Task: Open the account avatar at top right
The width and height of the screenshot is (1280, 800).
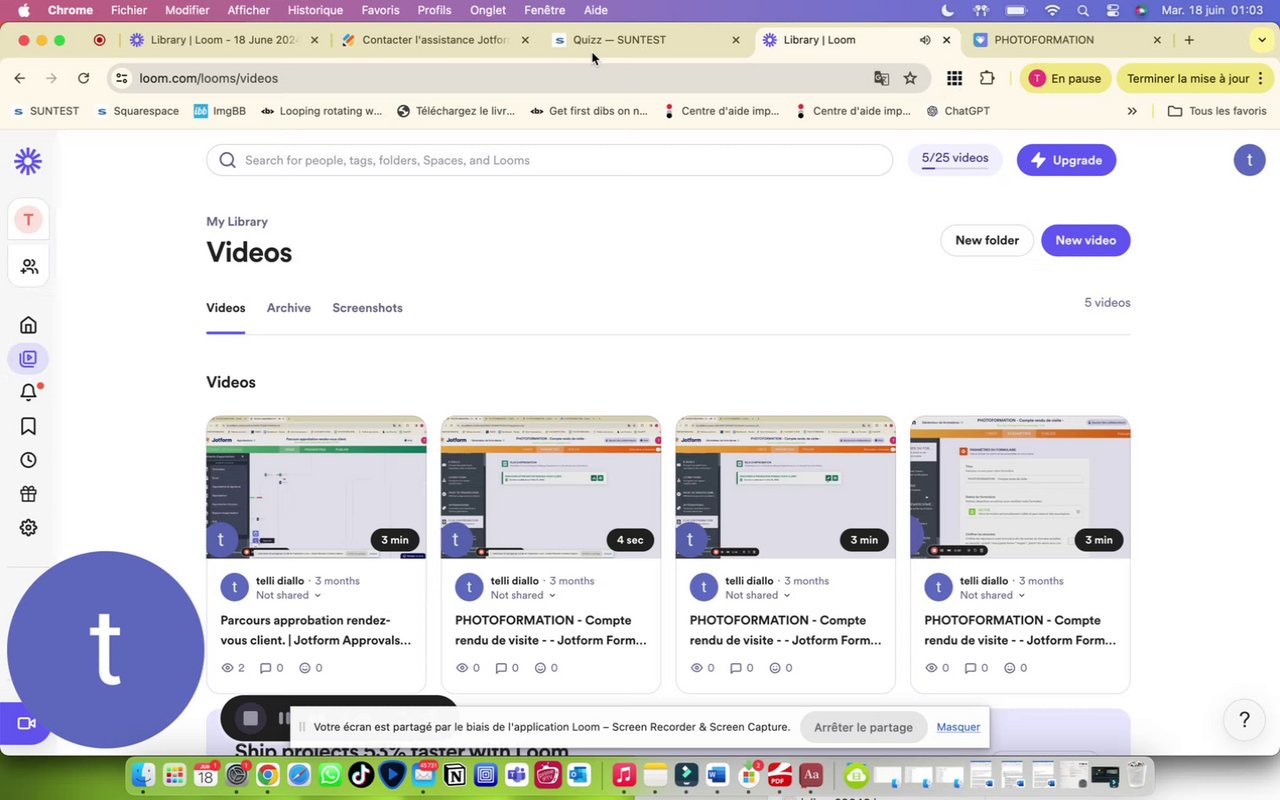Action: [1249, 160]
